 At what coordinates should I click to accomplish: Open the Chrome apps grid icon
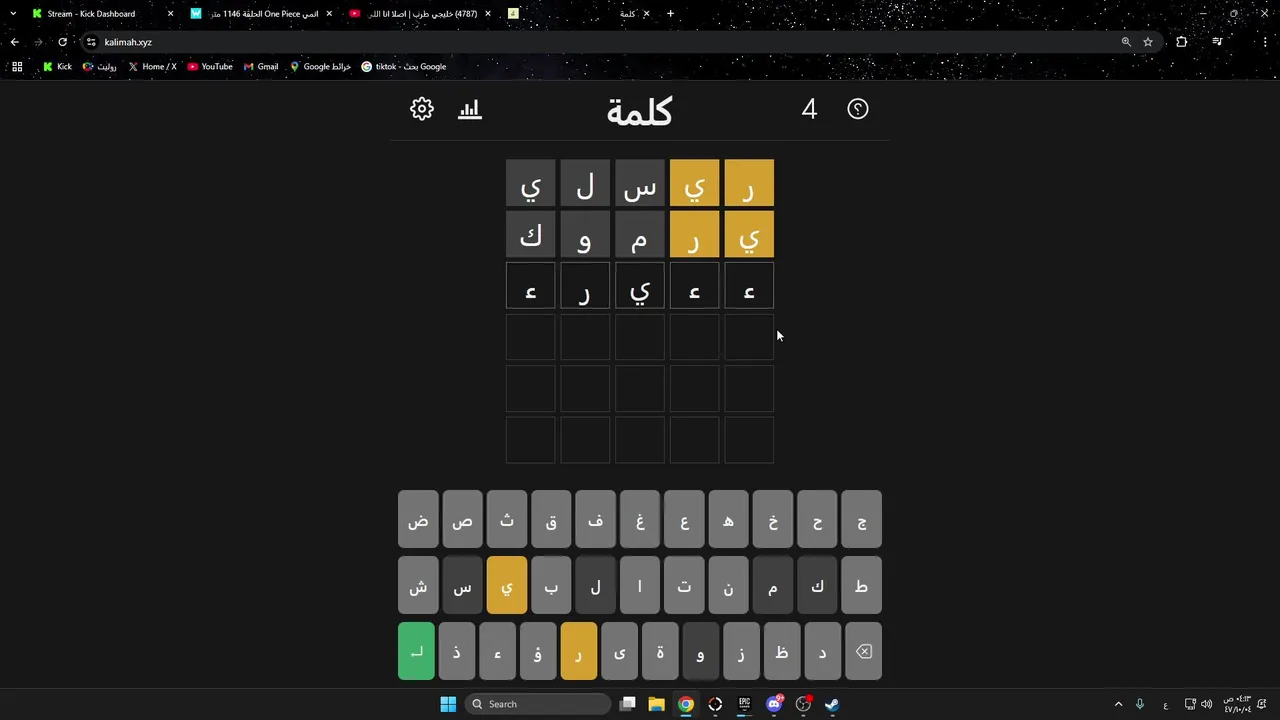(17, 67)
